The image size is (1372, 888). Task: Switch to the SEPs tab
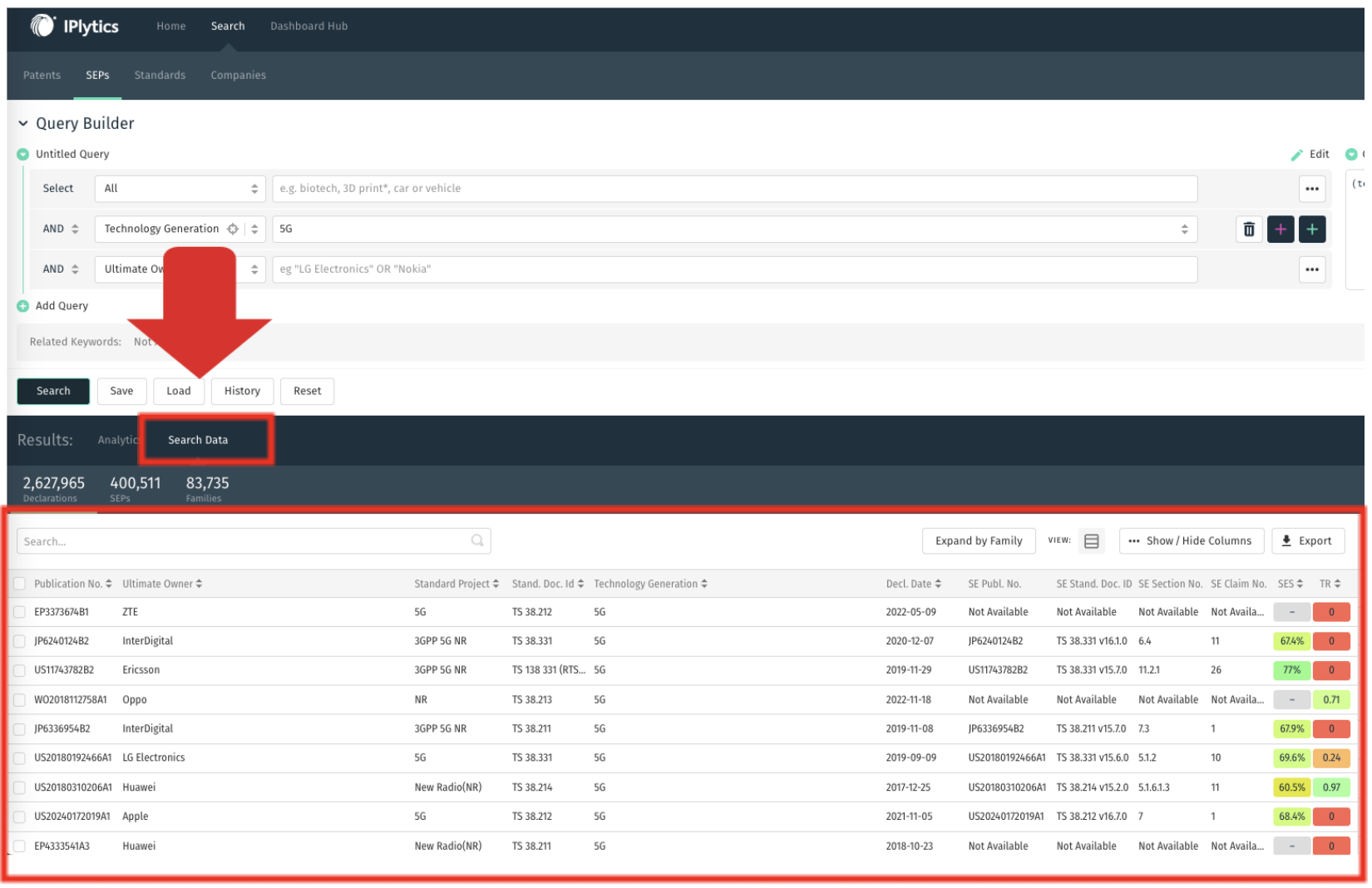click(97, 75)
